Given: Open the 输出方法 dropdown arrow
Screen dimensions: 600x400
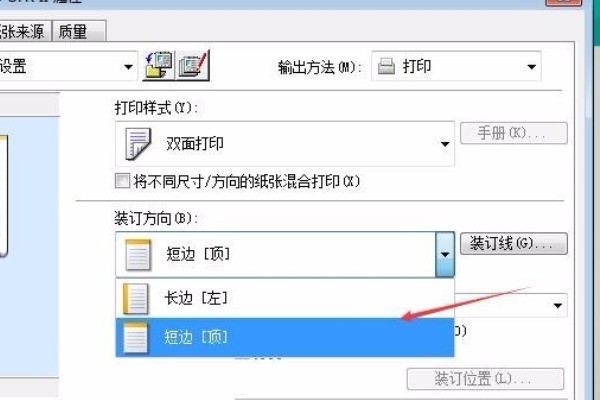Looking at the screenshot, I should coord(531,67).
